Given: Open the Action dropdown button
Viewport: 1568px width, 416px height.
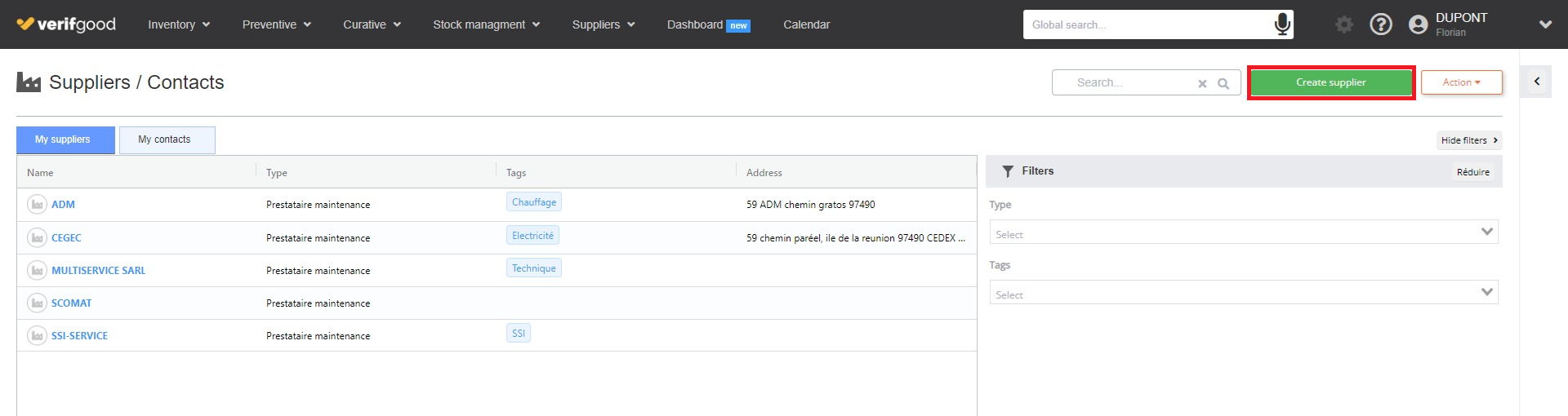Looking at the screenshot, I should [1461, 82].
